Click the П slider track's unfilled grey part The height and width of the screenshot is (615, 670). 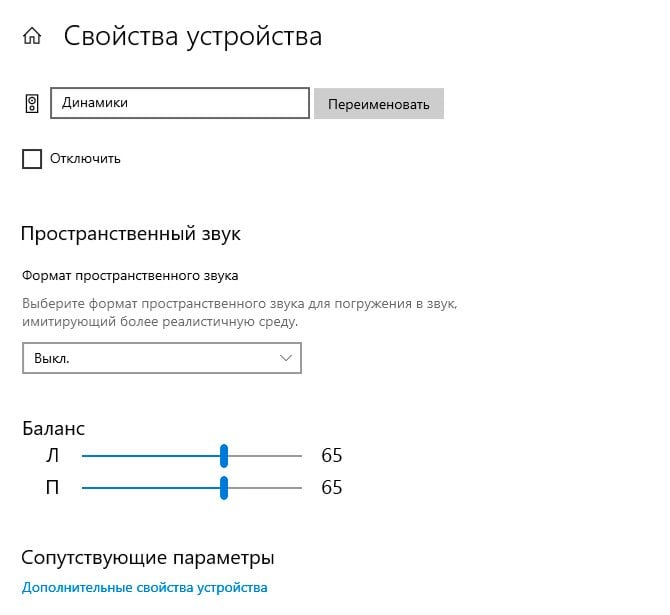(x=264, y=488)
